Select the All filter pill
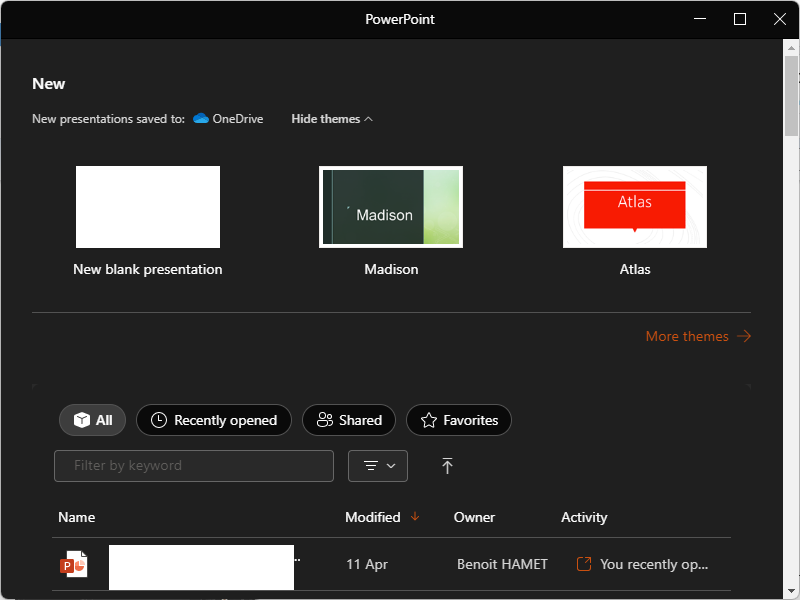This screenshot has height=600, width=800. [x=93, y=420]
